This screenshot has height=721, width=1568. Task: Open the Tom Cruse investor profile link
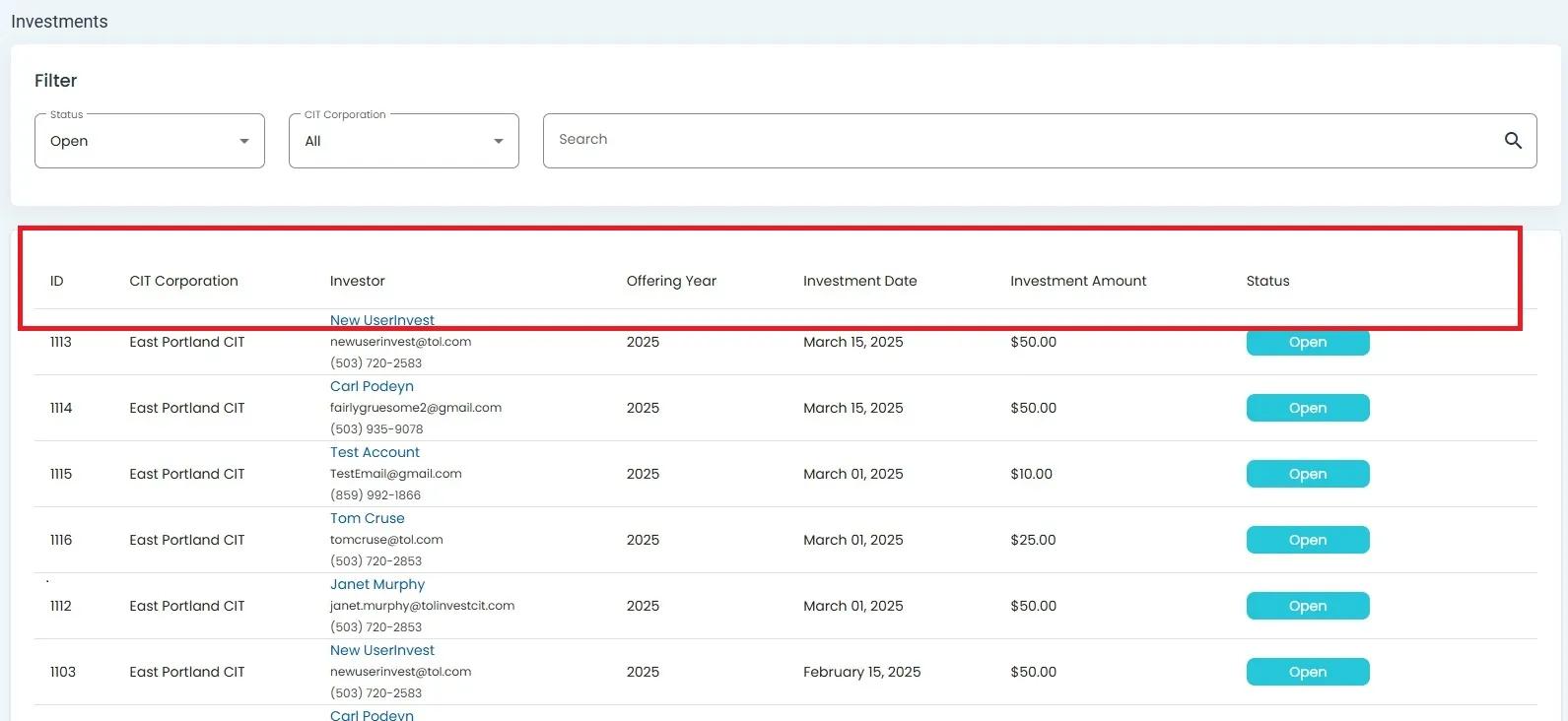[367, 518]
